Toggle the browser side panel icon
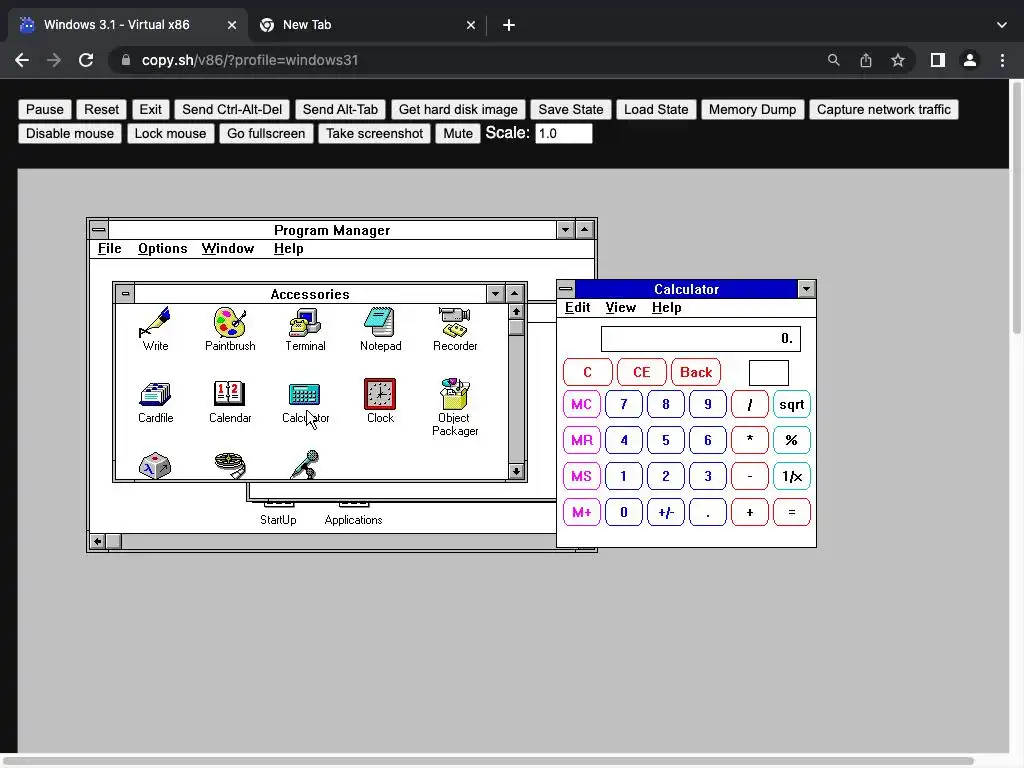 (938, 60)
